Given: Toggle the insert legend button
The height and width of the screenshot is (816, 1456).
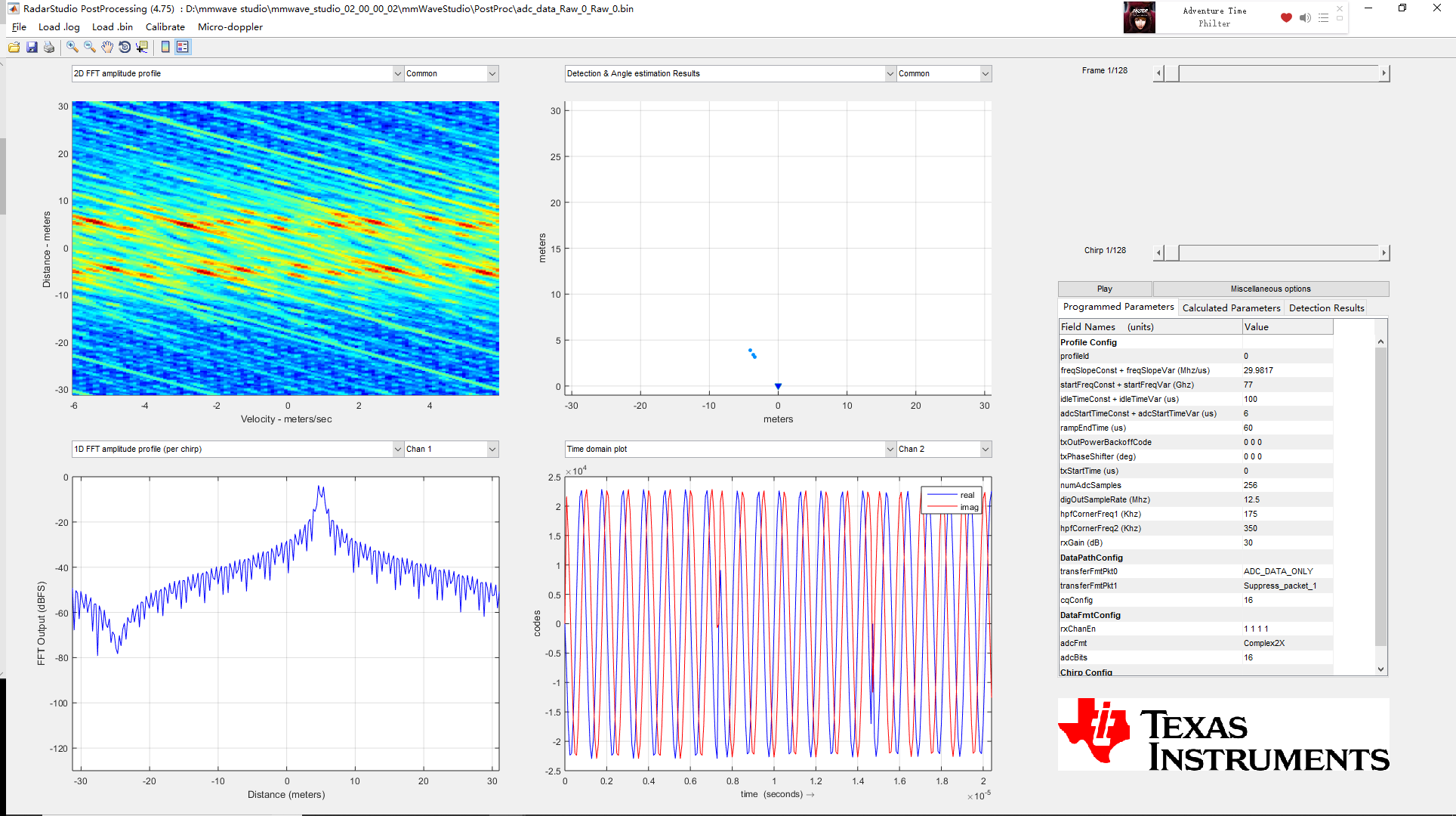Looking at the screenshot, I should click(183, 47).
